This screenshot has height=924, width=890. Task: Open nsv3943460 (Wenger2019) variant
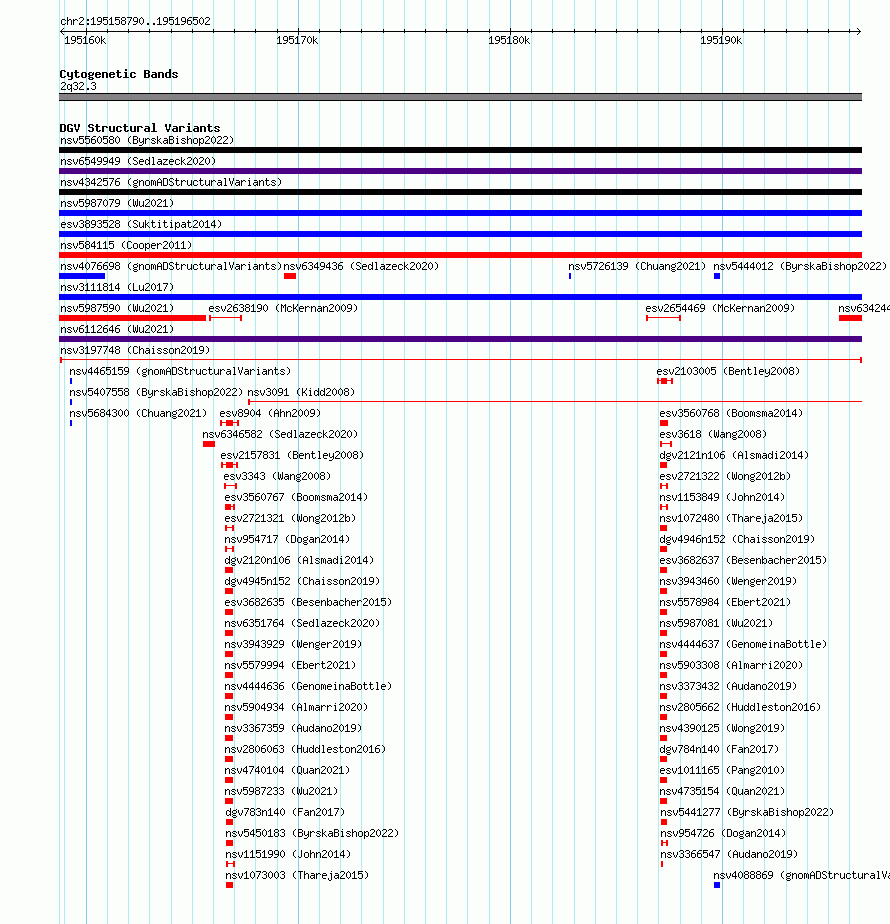pos(729,581)
